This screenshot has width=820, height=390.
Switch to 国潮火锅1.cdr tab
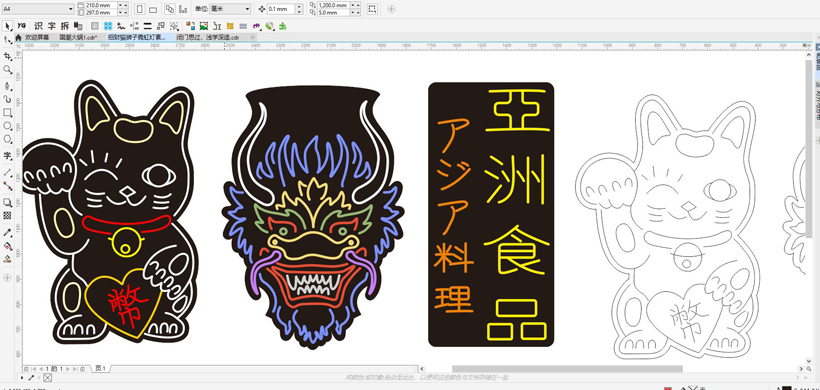(78, 37)
